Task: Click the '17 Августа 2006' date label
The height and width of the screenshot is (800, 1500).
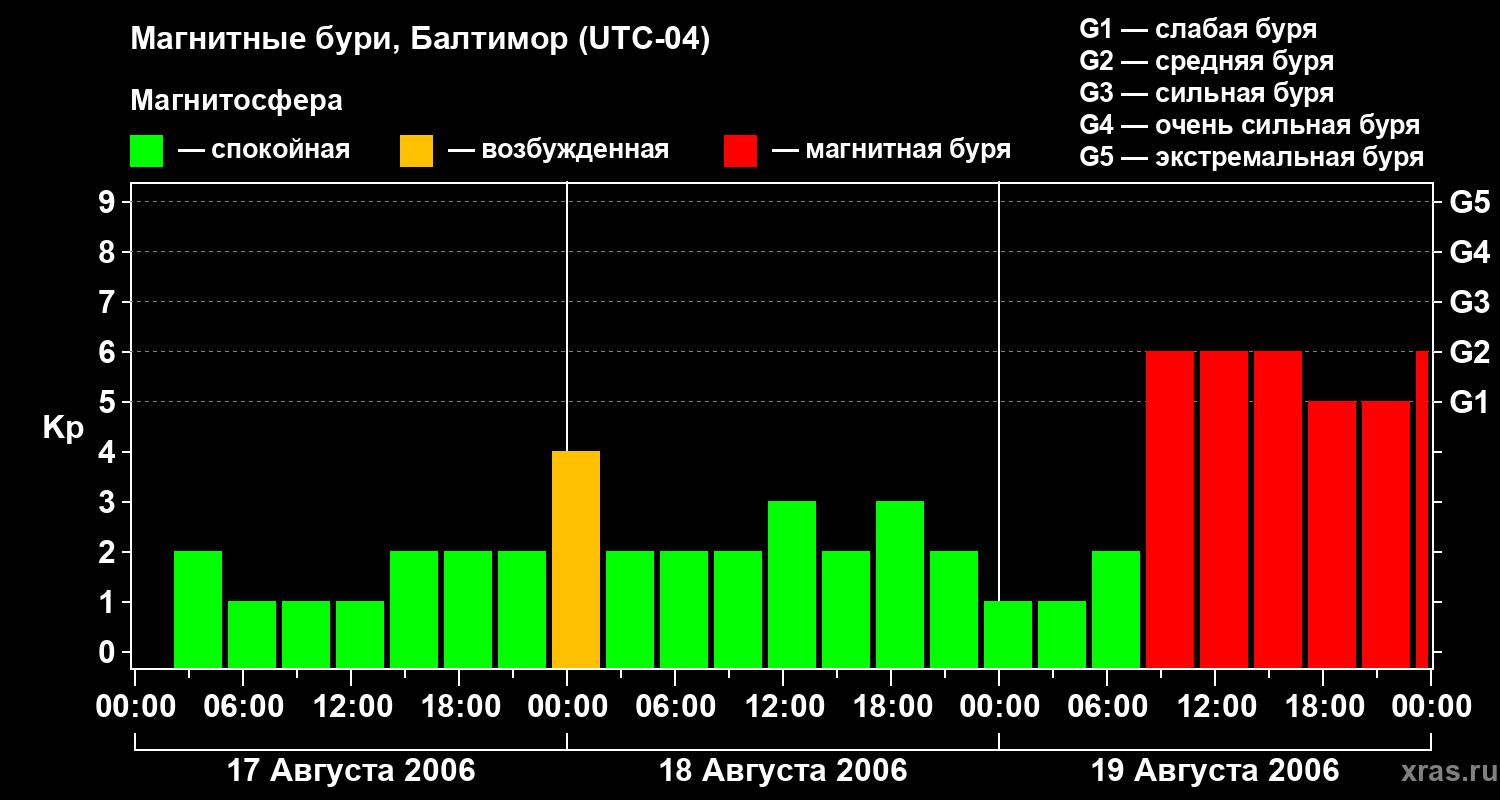Action: [x=351, y=771]
